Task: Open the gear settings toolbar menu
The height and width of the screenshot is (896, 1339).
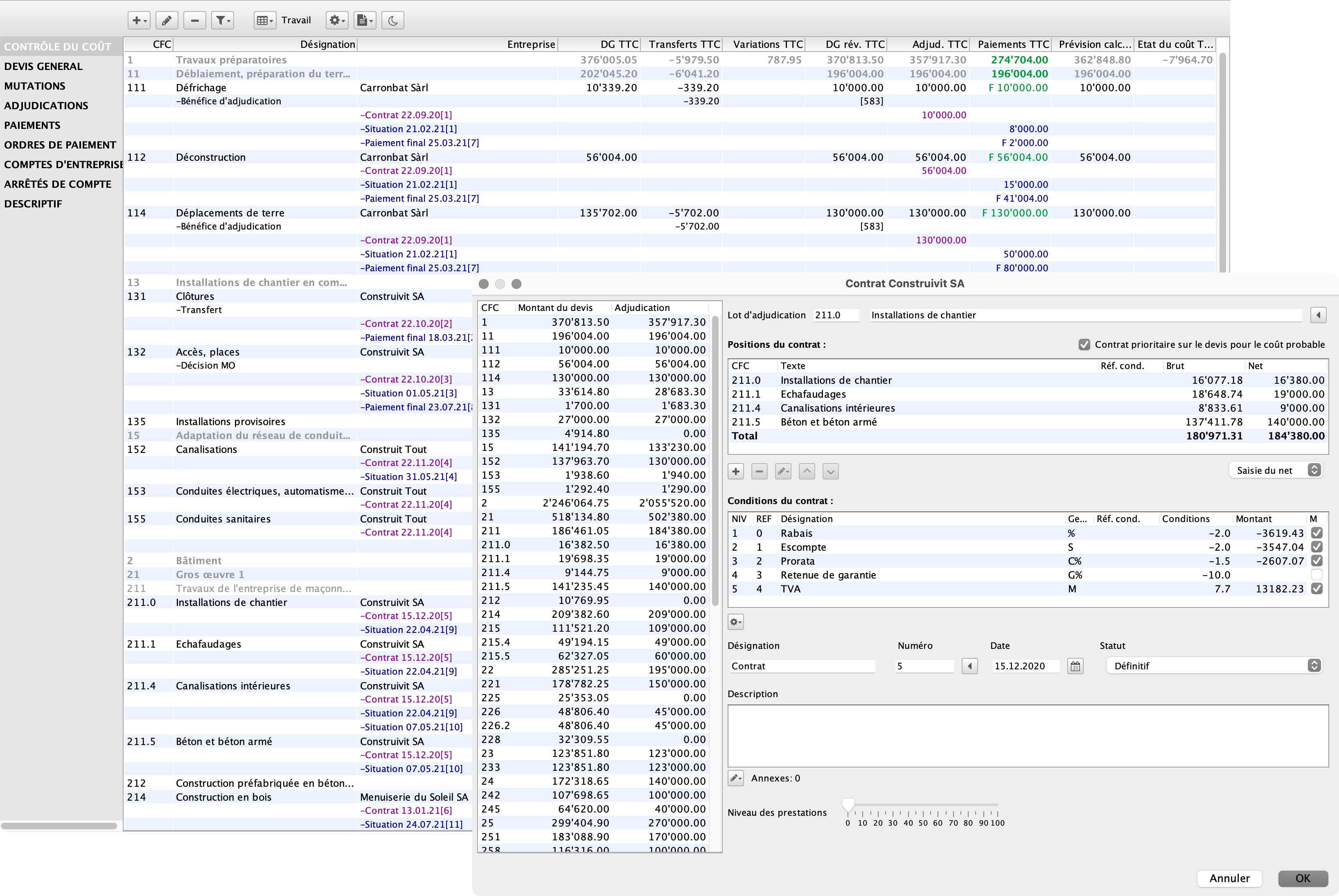Action: click(337, 20)
